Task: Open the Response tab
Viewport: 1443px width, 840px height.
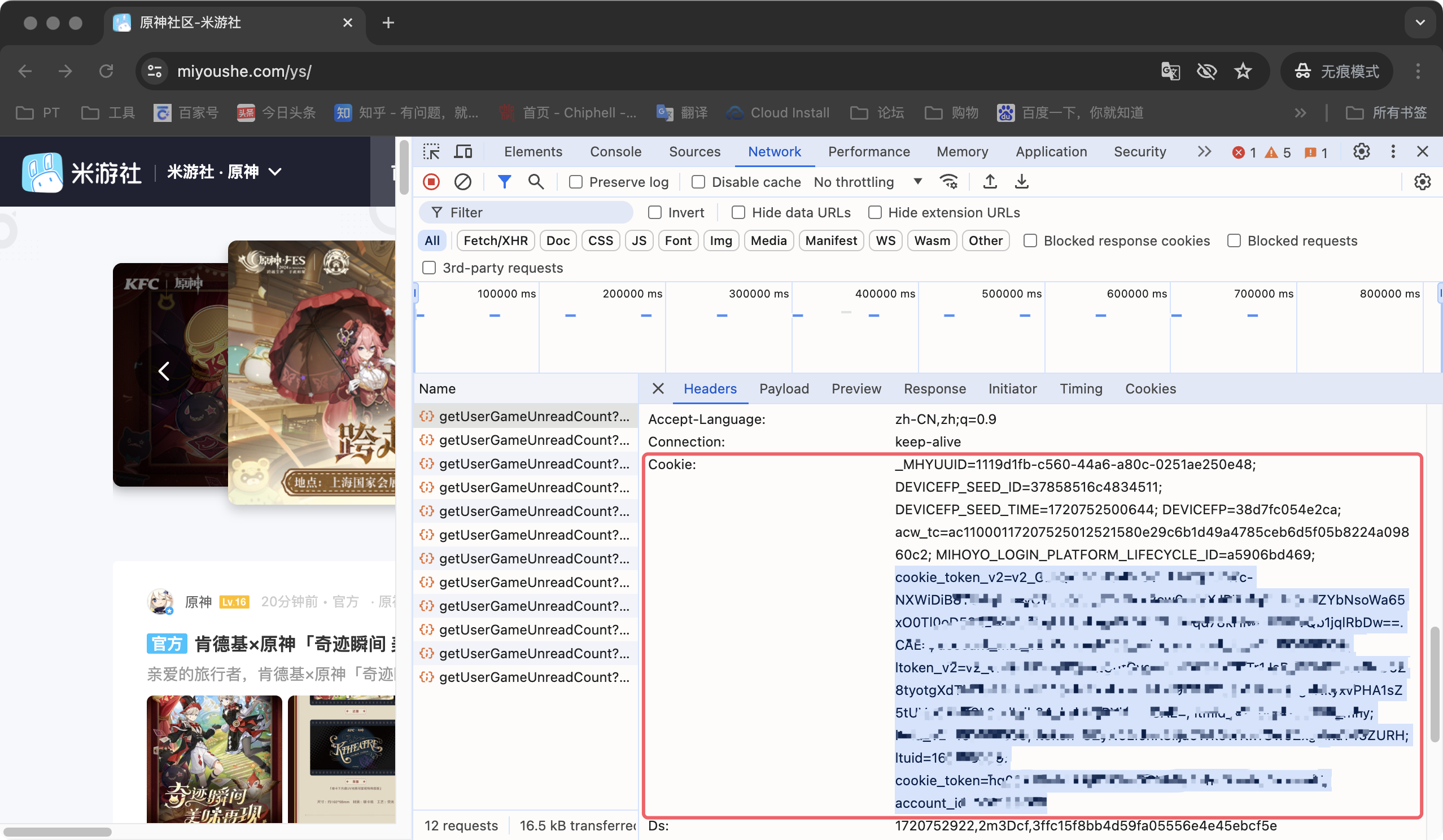Action: pyautogui.click(x=934, y=389)
